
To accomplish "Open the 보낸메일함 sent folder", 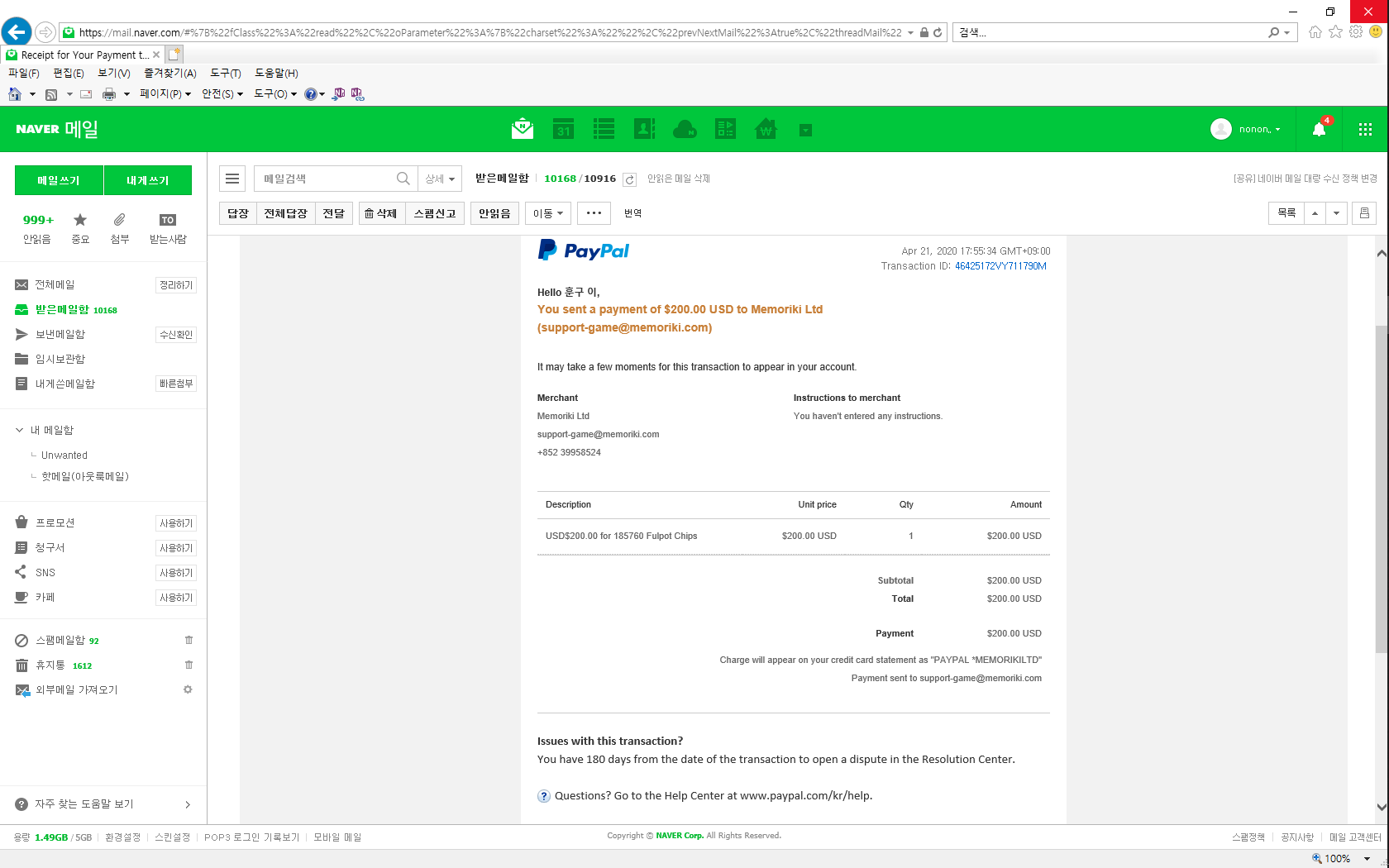I will click(60, 334).
